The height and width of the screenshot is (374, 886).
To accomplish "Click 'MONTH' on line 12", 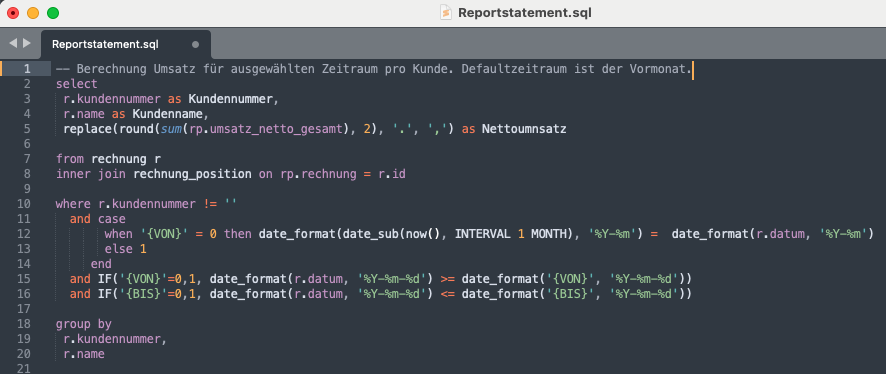I will (548, 233).
